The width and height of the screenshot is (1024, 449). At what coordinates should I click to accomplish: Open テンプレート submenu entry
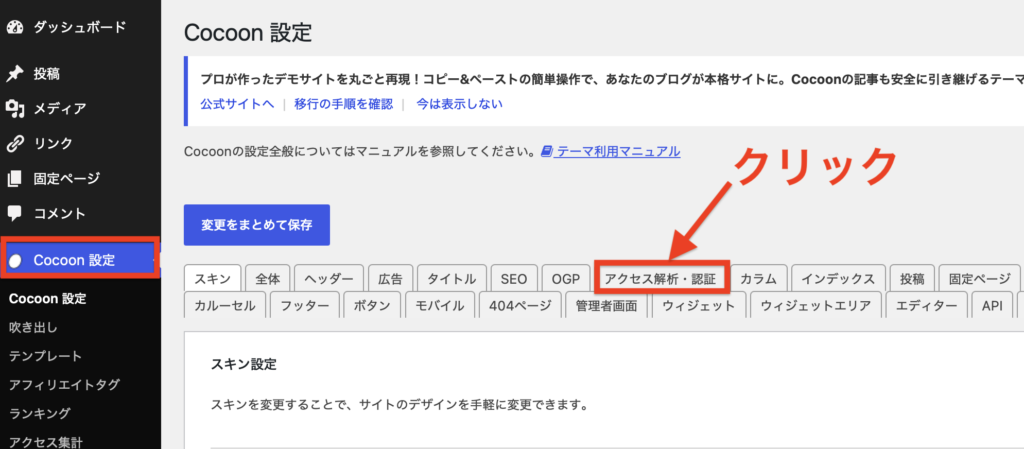click(46, 356)
